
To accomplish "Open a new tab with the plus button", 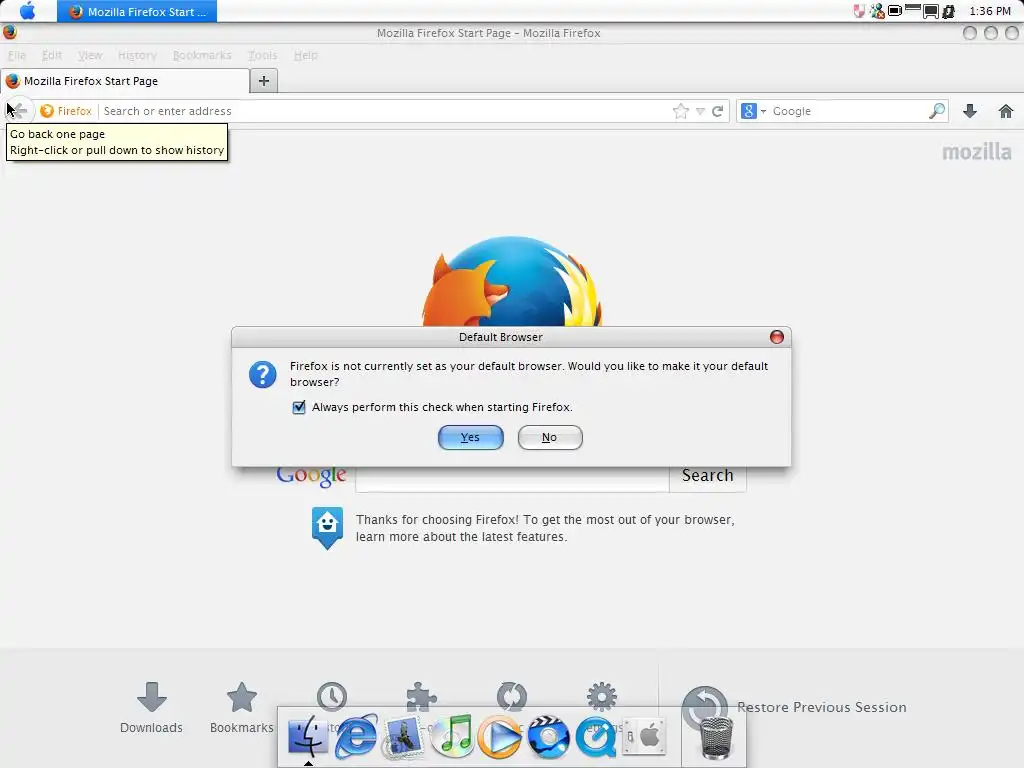I will click(264, 81).
